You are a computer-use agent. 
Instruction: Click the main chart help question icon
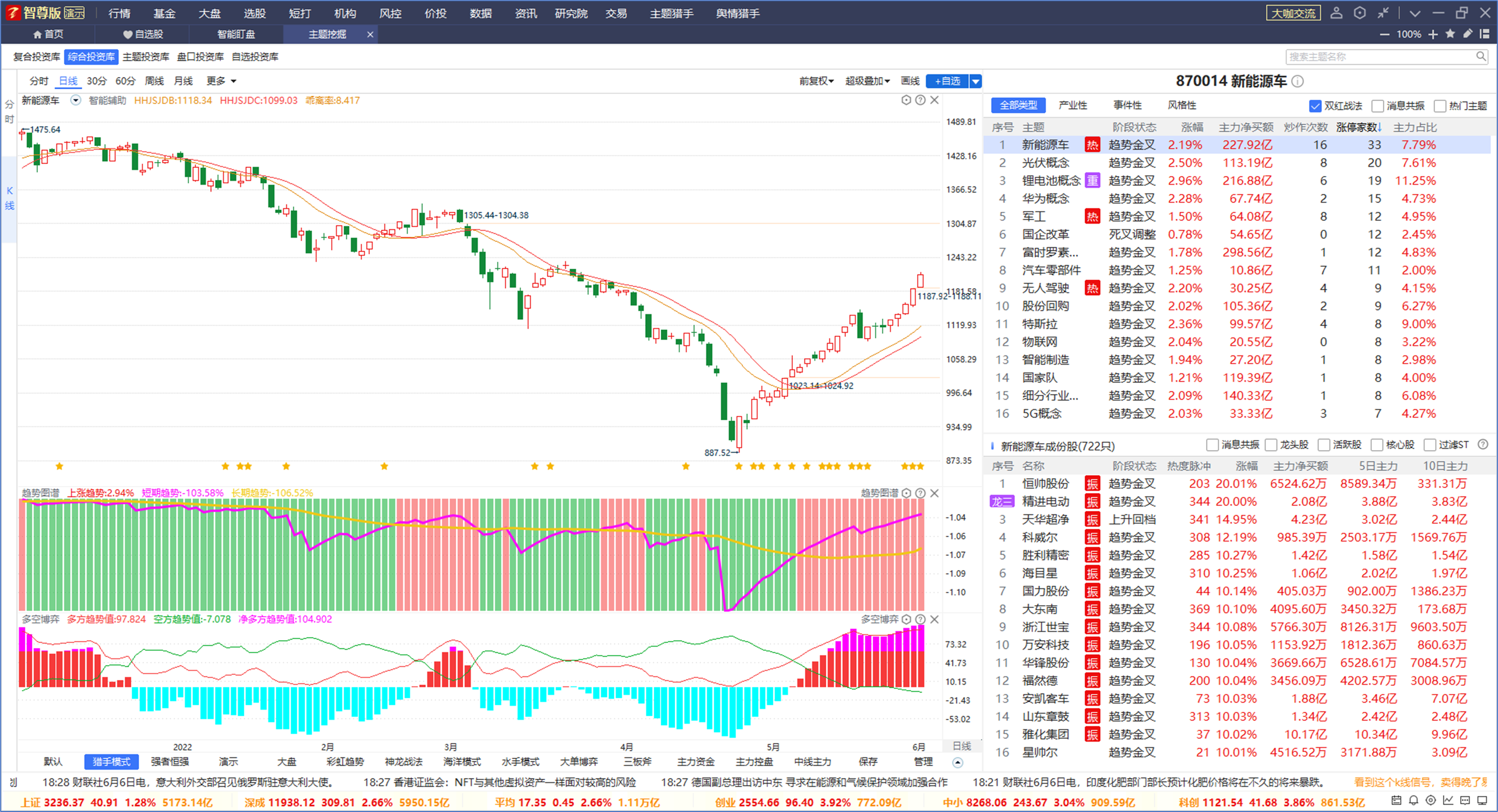point(920,100)
